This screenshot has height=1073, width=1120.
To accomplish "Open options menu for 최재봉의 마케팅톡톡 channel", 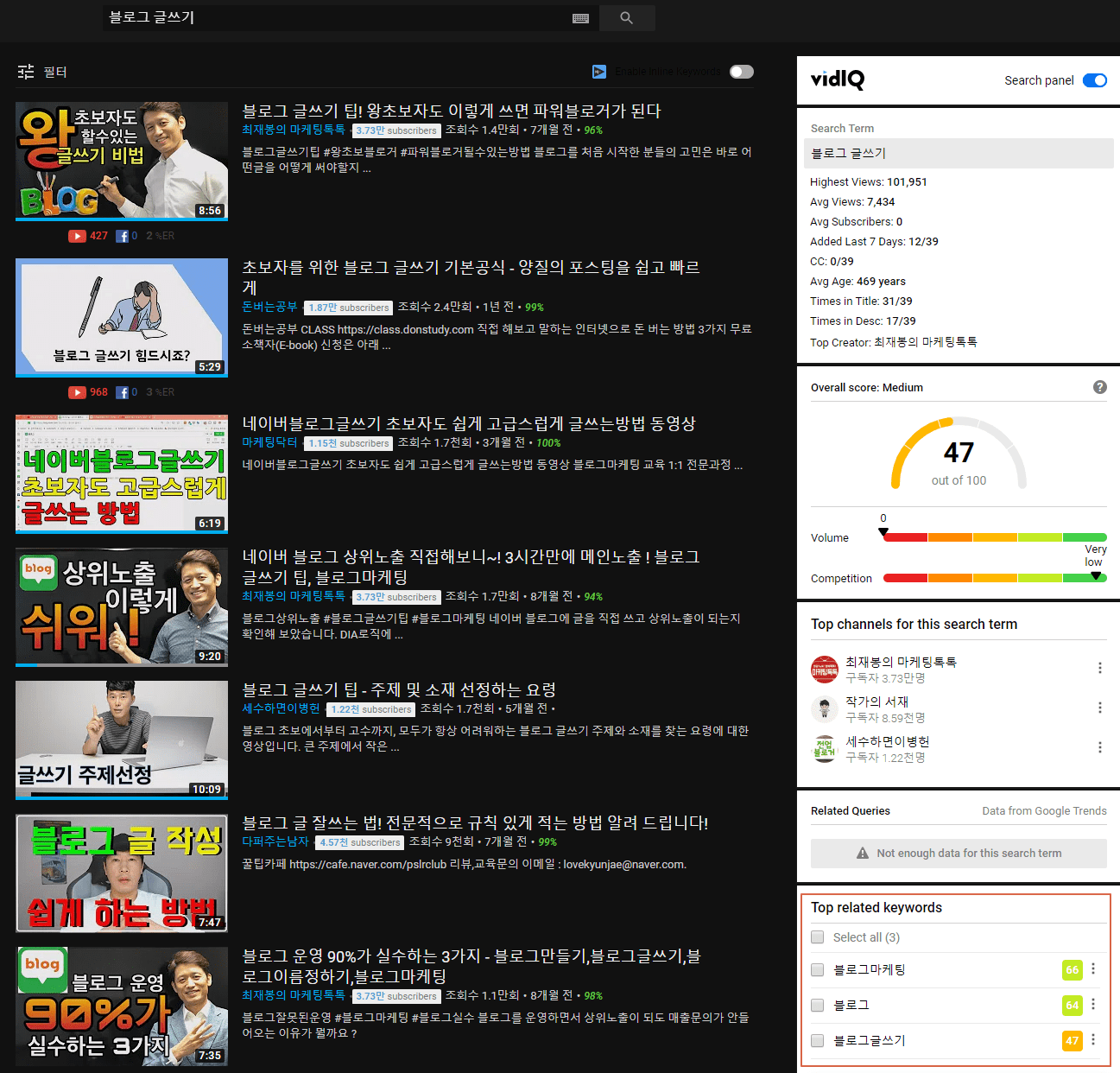I will pyautogui.click(x=1099, y=668).
